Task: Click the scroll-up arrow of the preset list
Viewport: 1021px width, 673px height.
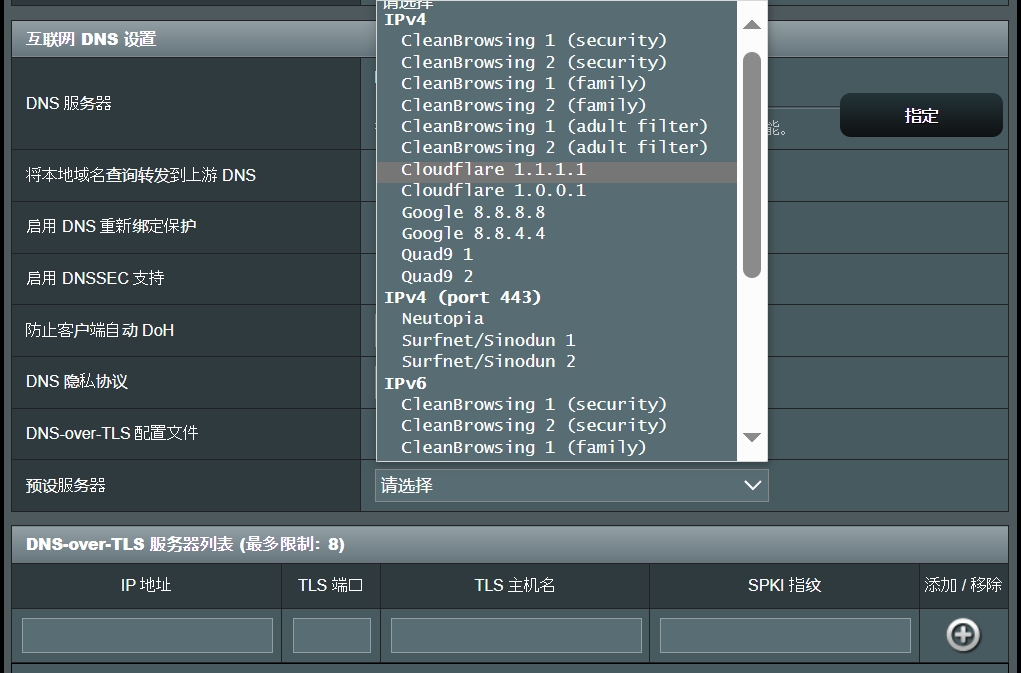Action: coord(752,25)
